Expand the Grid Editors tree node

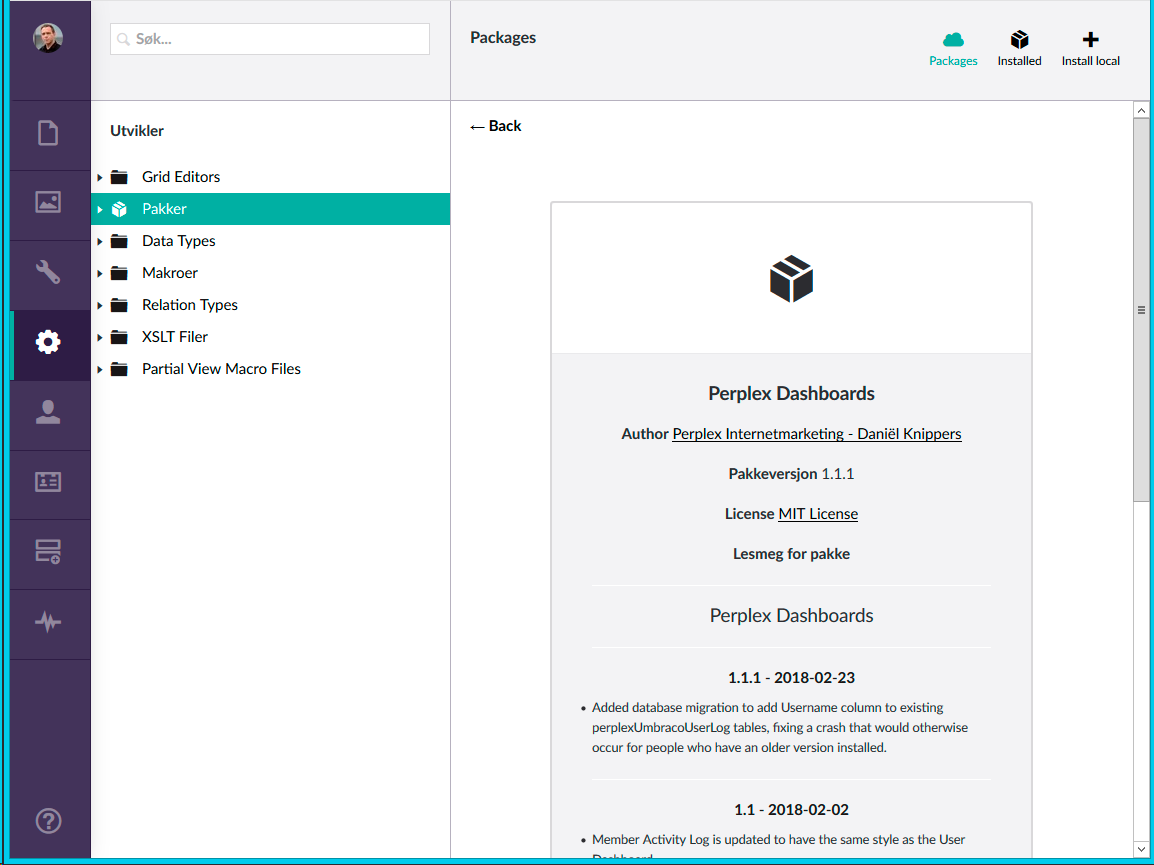(100, 177)
